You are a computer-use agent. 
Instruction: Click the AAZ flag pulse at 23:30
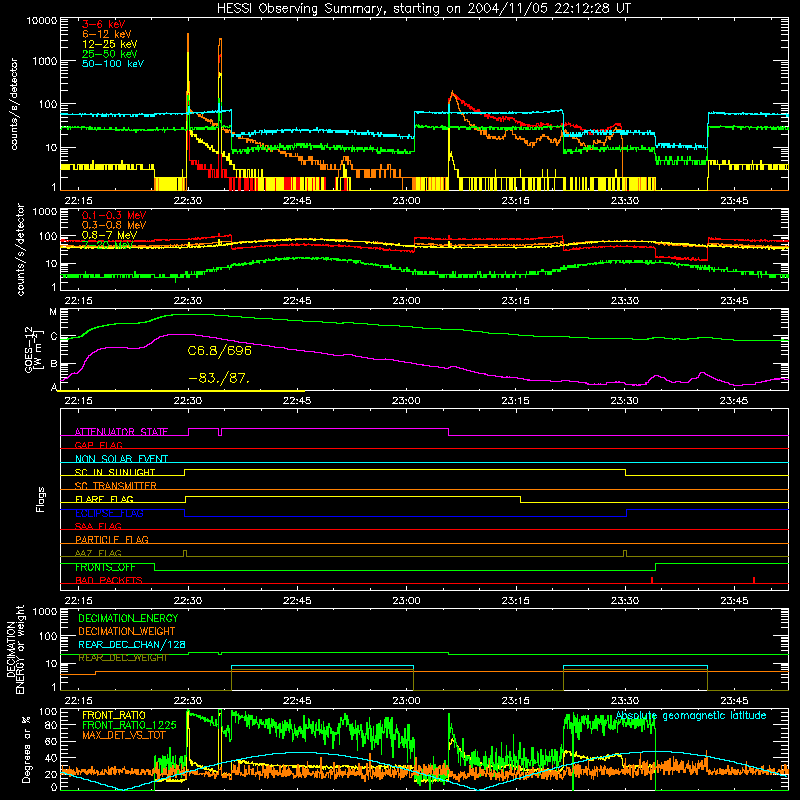[625, 553]
